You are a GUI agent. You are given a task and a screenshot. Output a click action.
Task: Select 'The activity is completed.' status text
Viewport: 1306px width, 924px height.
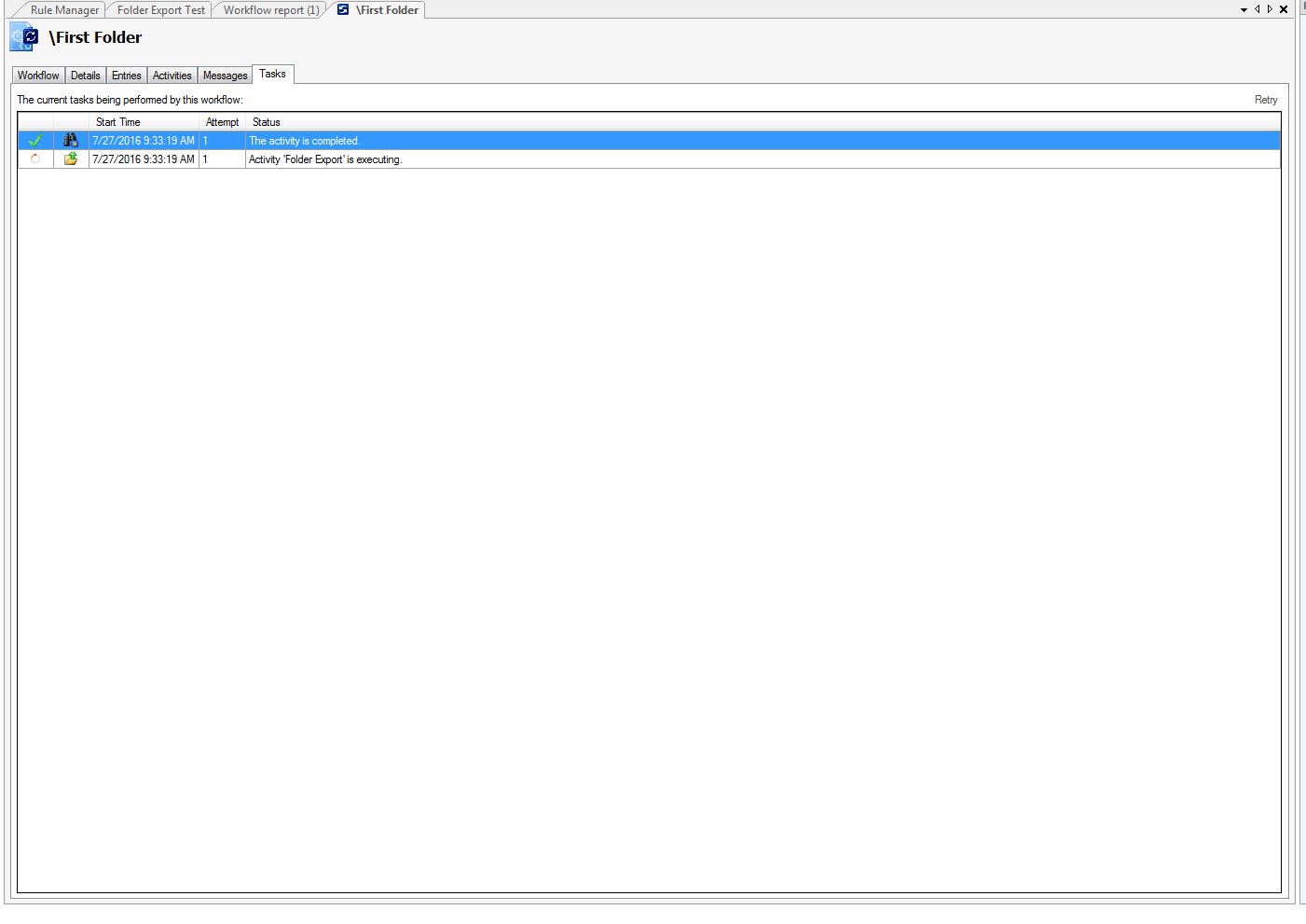[x=304, y=141]
